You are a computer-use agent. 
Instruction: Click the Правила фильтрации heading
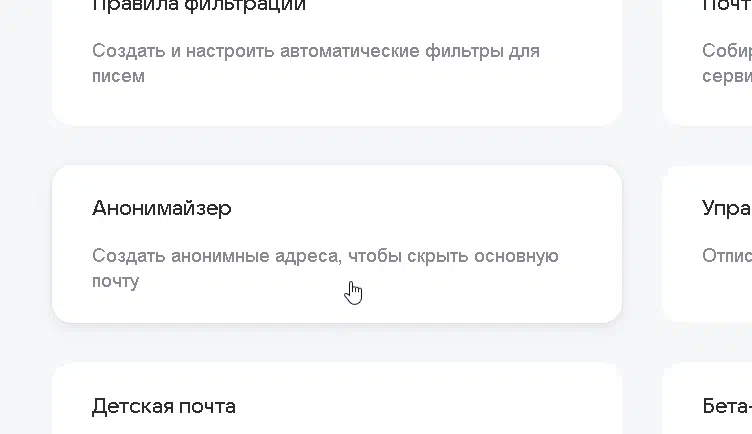(x=199, y=6)
